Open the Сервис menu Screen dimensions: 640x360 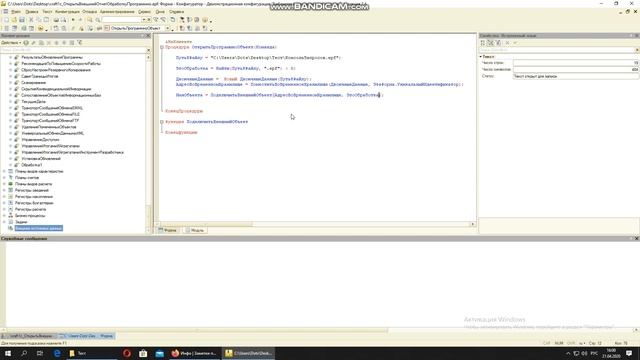[144, 12]
